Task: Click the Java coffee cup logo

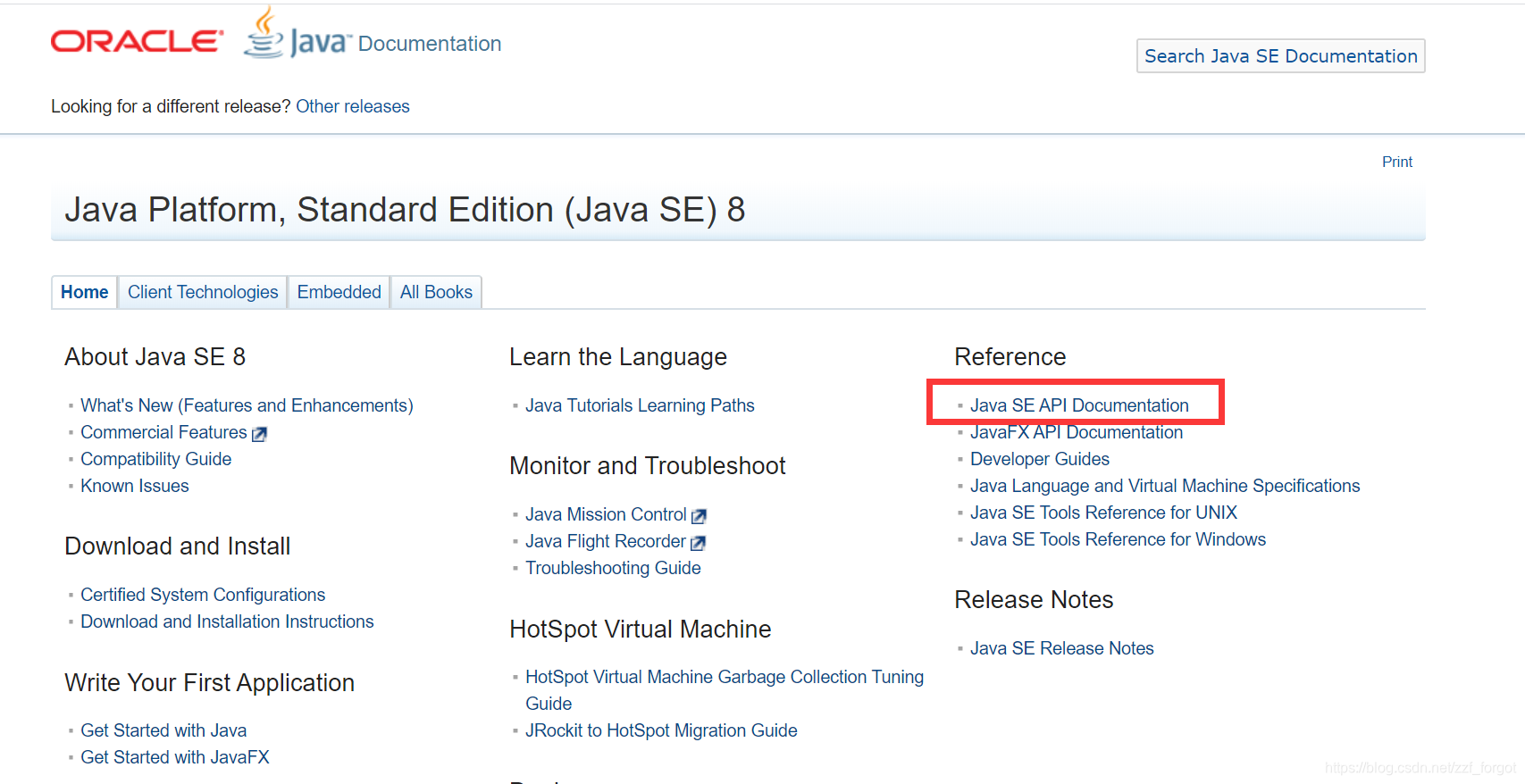Action: 264,32
